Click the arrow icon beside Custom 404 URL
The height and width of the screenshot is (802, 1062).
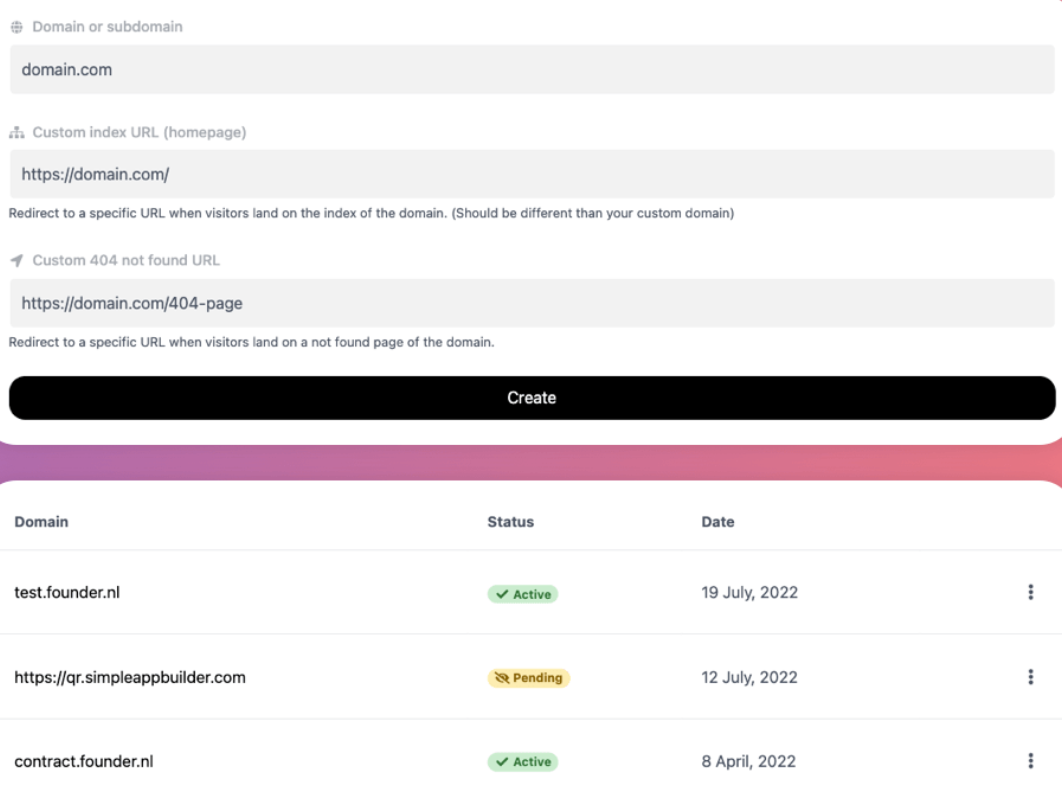click(15, 260)
